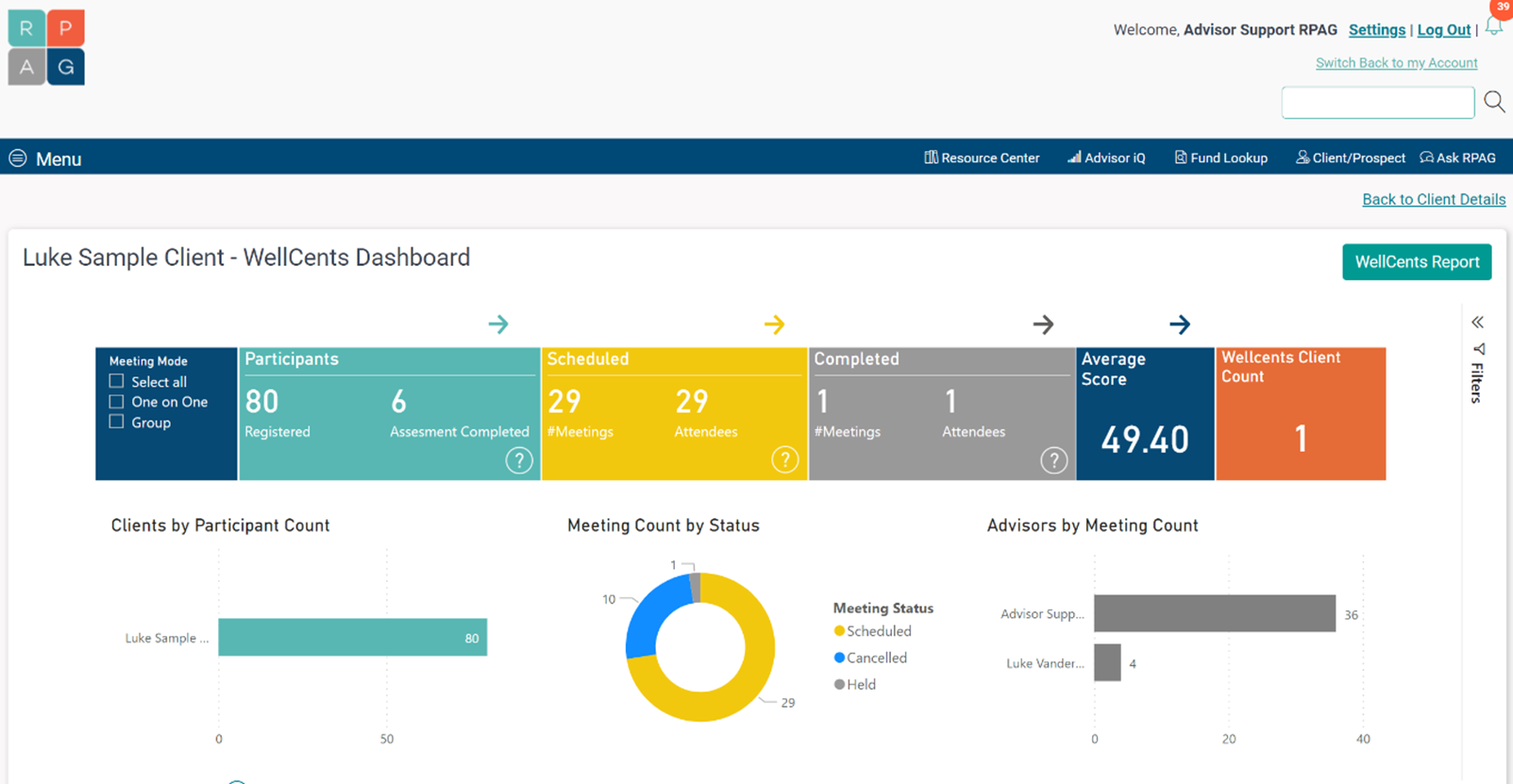Click the Wellcents Client Count card

(1301, 414)
